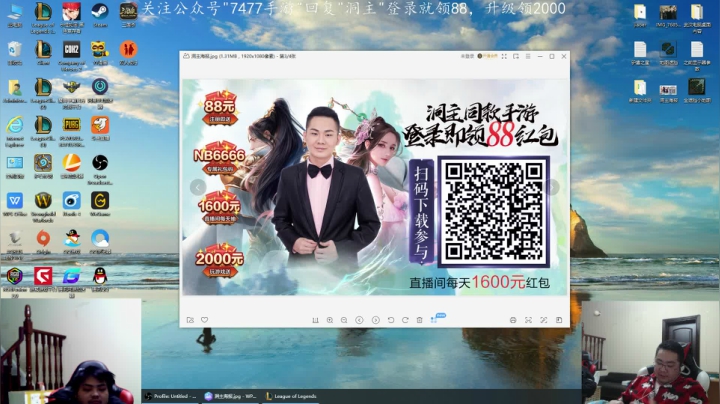The image size is (720, 404).
Task: Click the login text in viewer title bar
Action: [467, 56]
